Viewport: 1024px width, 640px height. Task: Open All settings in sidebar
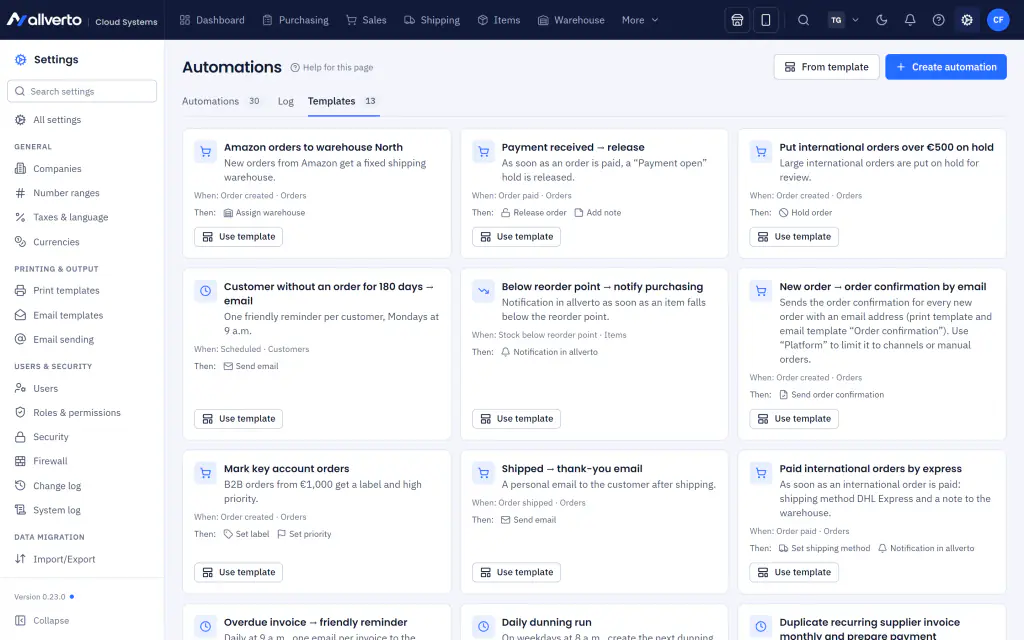coord(82,120)
